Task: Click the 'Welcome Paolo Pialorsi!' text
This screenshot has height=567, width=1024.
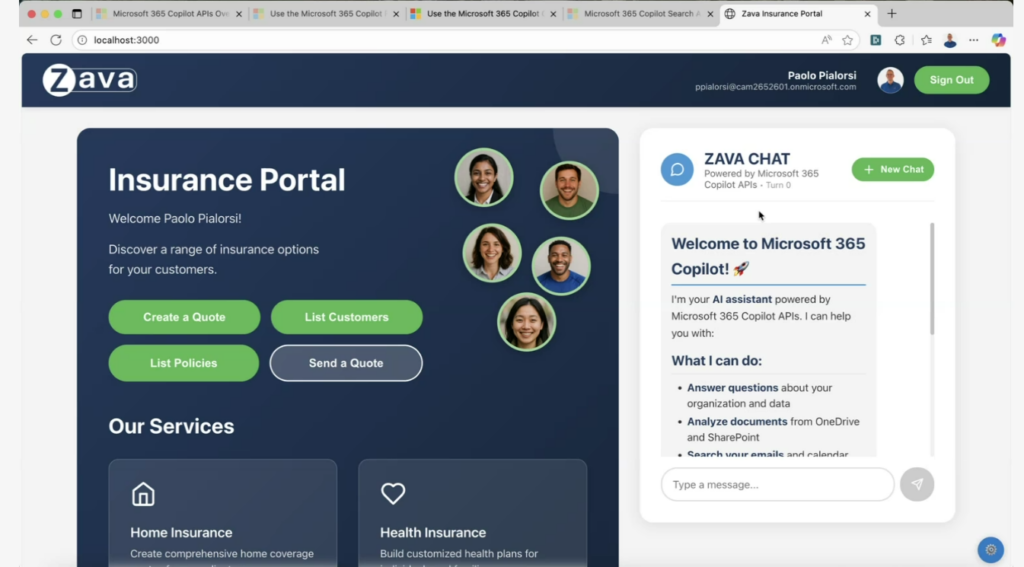Action: pos(175,219)
